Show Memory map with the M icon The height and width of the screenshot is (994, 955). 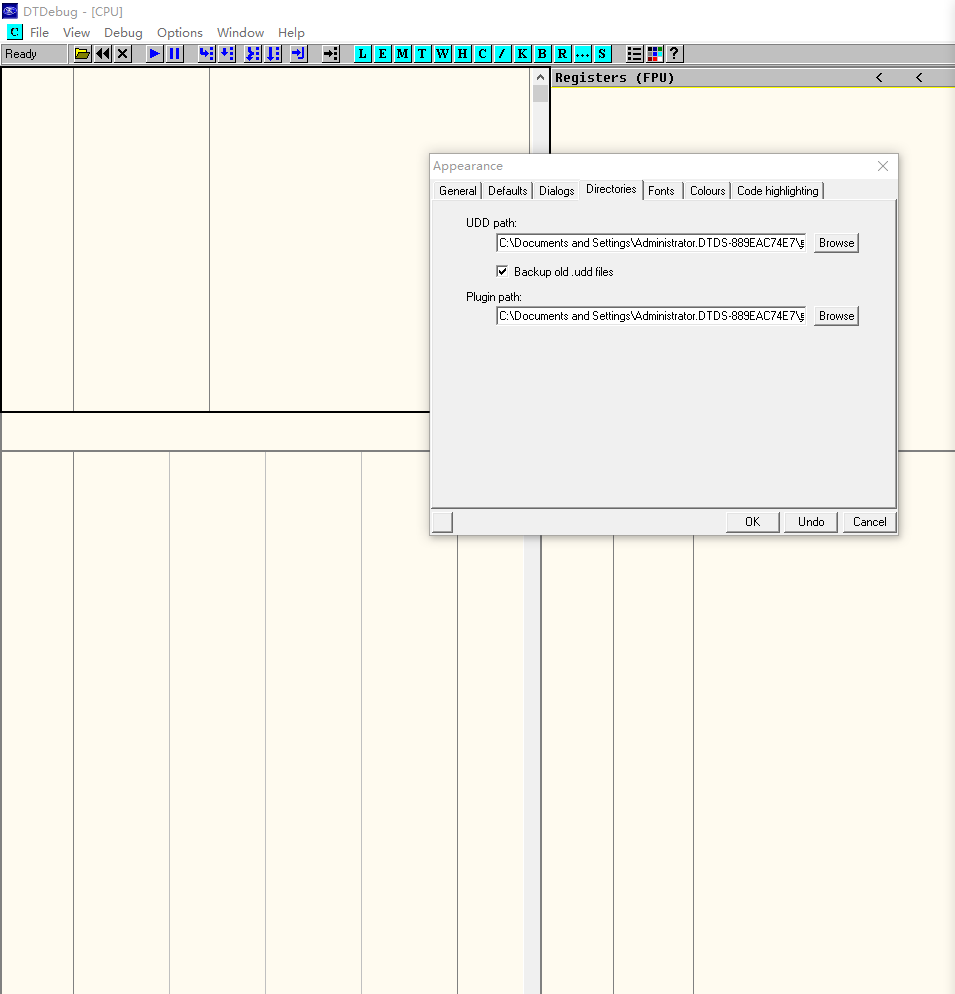click(403, 54)
